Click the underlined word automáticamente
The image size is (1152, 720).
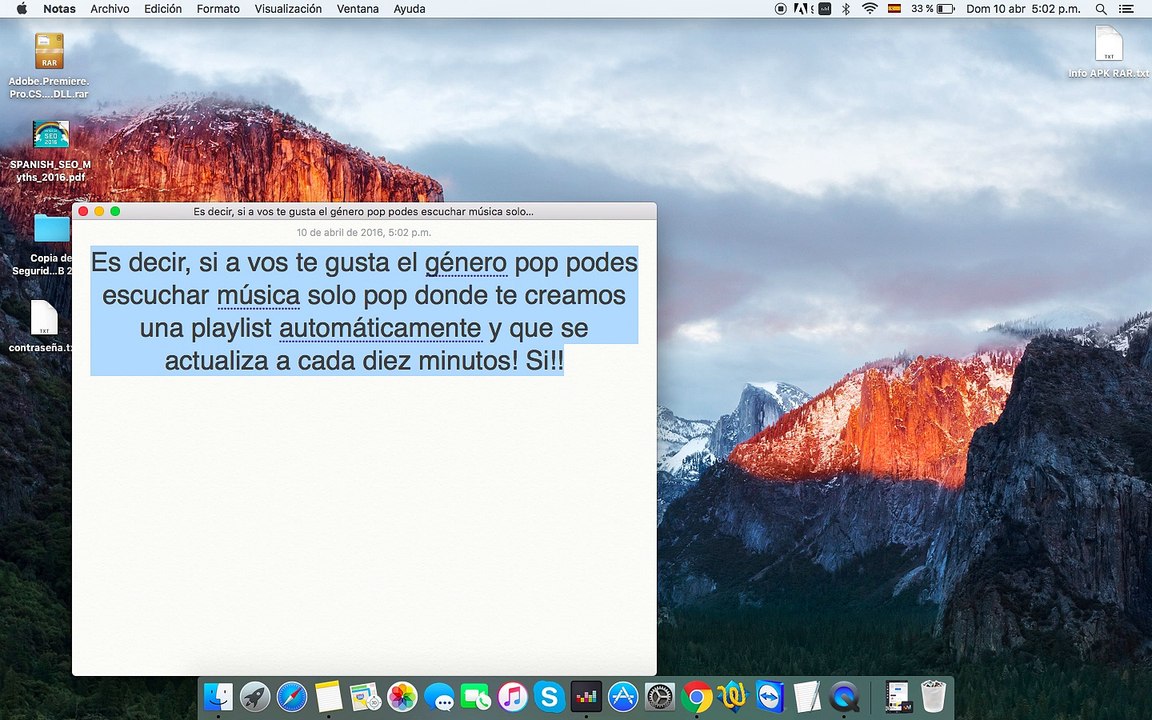(380, 328)
